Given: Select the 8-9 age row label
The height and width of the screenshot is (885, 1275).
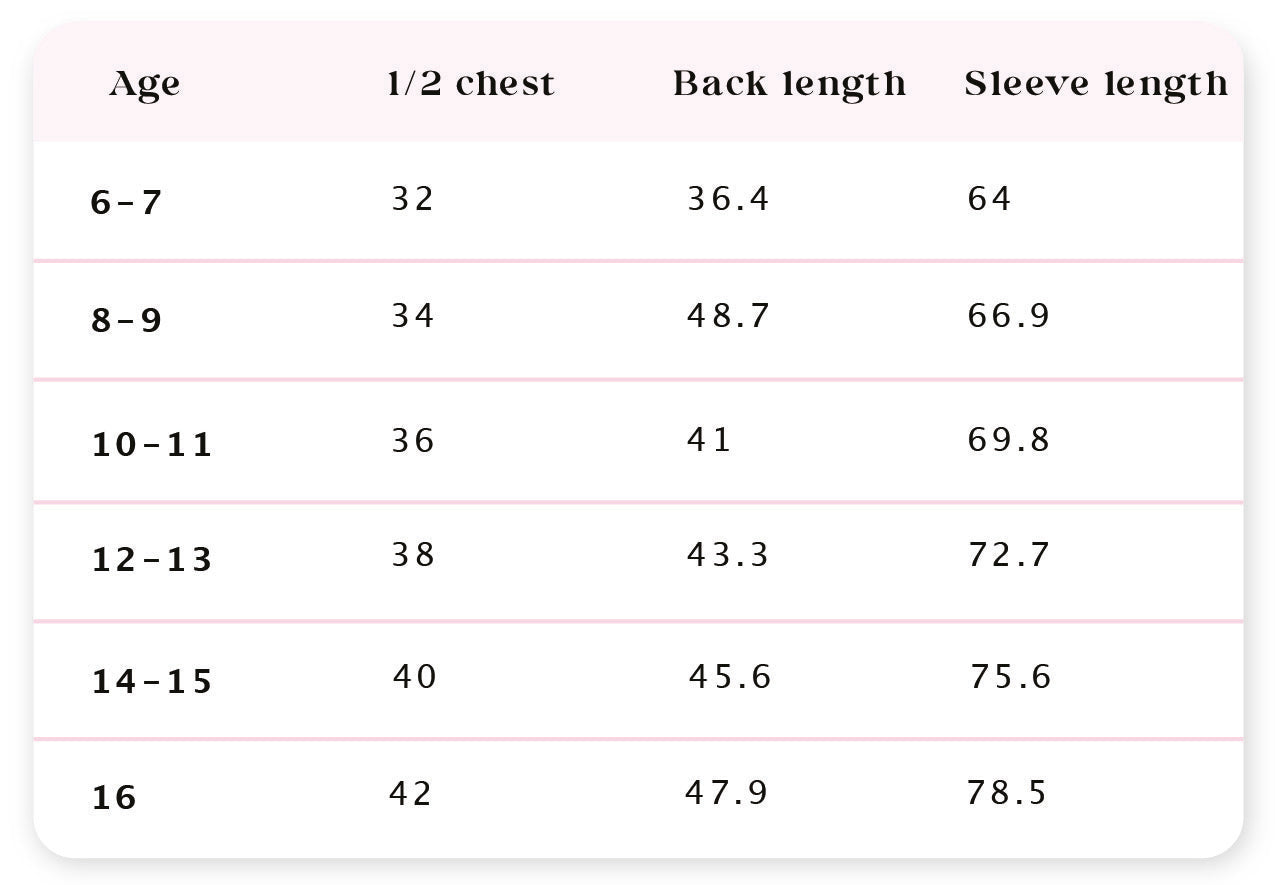Looking at the screenshot, I should 126,321.
